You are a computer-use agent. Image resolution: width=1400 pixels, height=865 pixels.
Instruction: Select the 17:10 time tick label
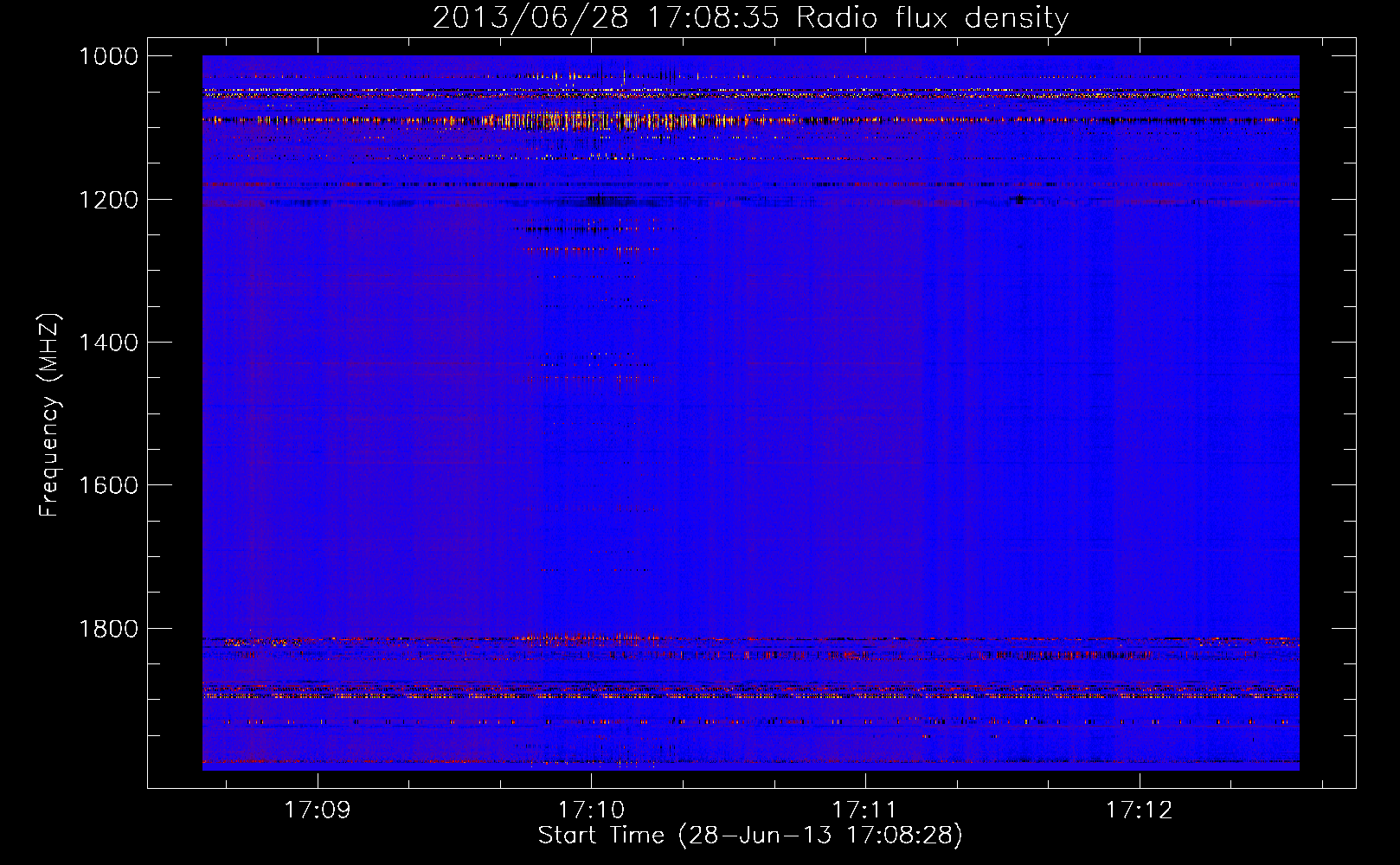pos(591,811)
